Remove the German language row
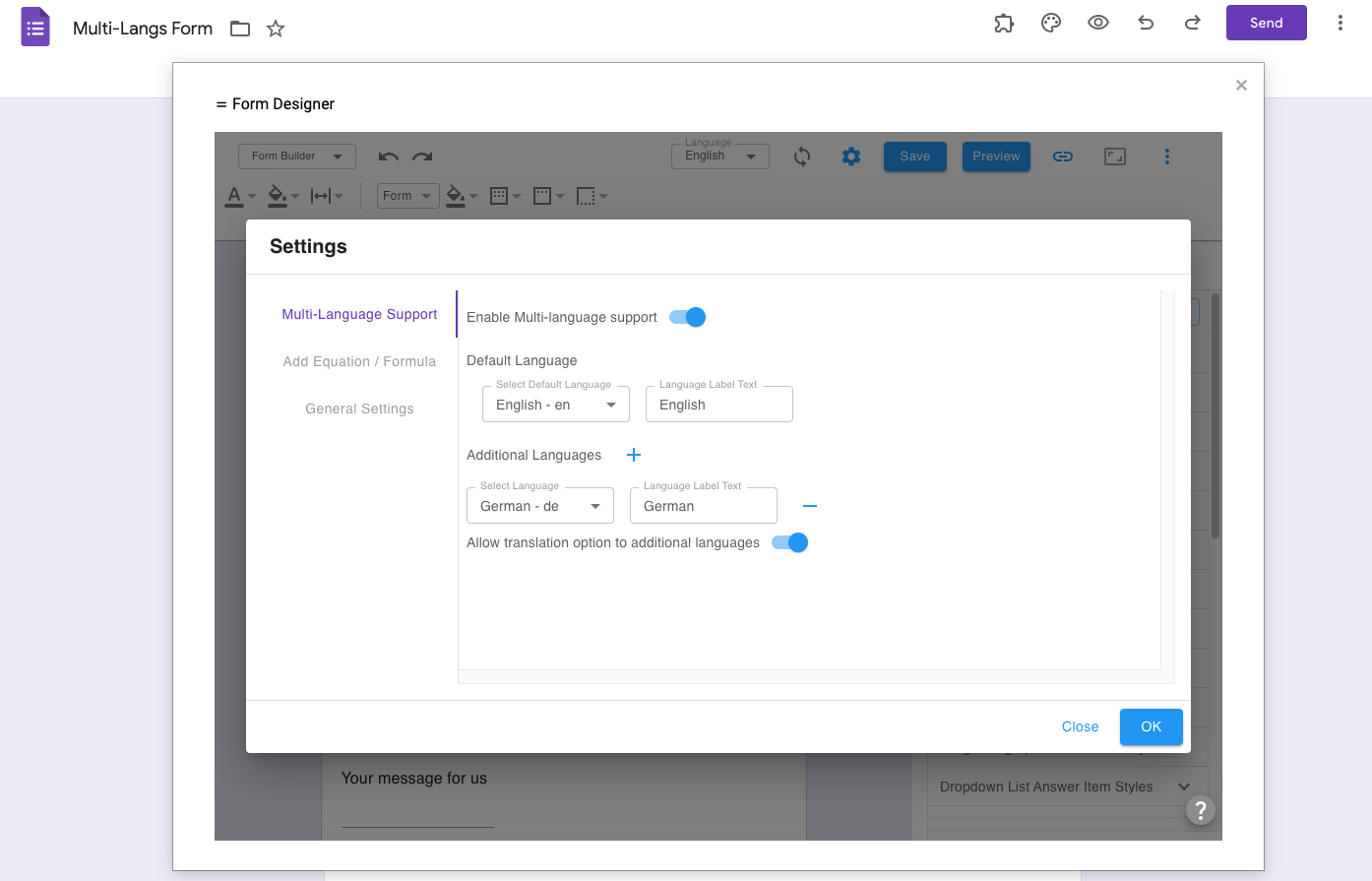 [x=810, y=506]
